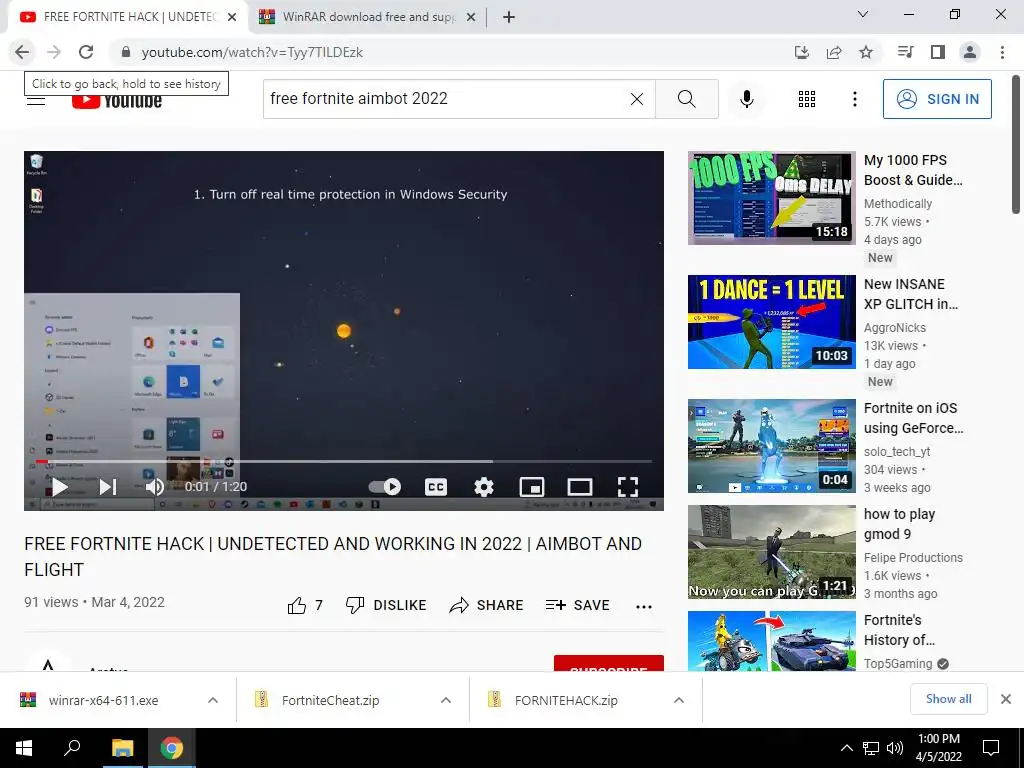Viewport: 1024px width, 768px height.
Task: Expand options for FortniteCheat.zip download
Action: (446, 700)
